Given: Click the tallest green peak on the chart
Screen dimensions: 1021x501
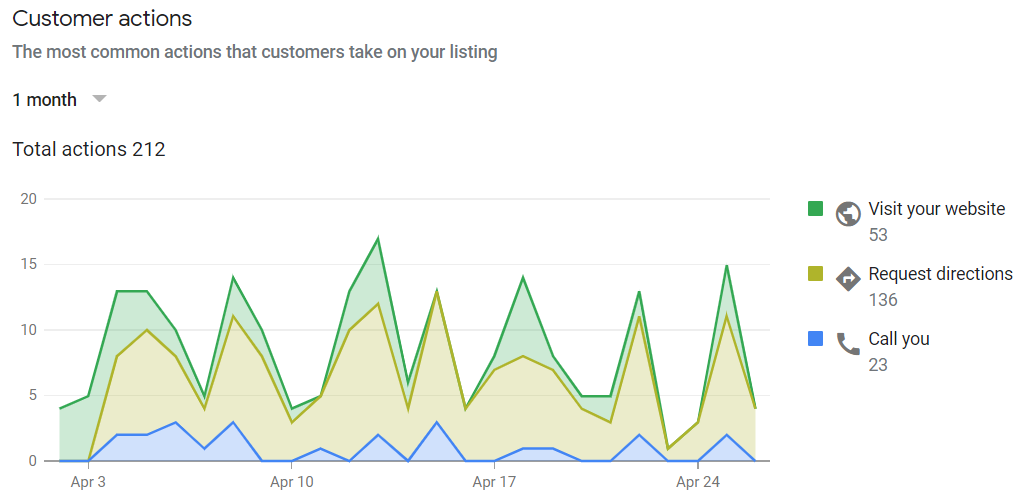Looking at the screenshot, I should (378, 238).
